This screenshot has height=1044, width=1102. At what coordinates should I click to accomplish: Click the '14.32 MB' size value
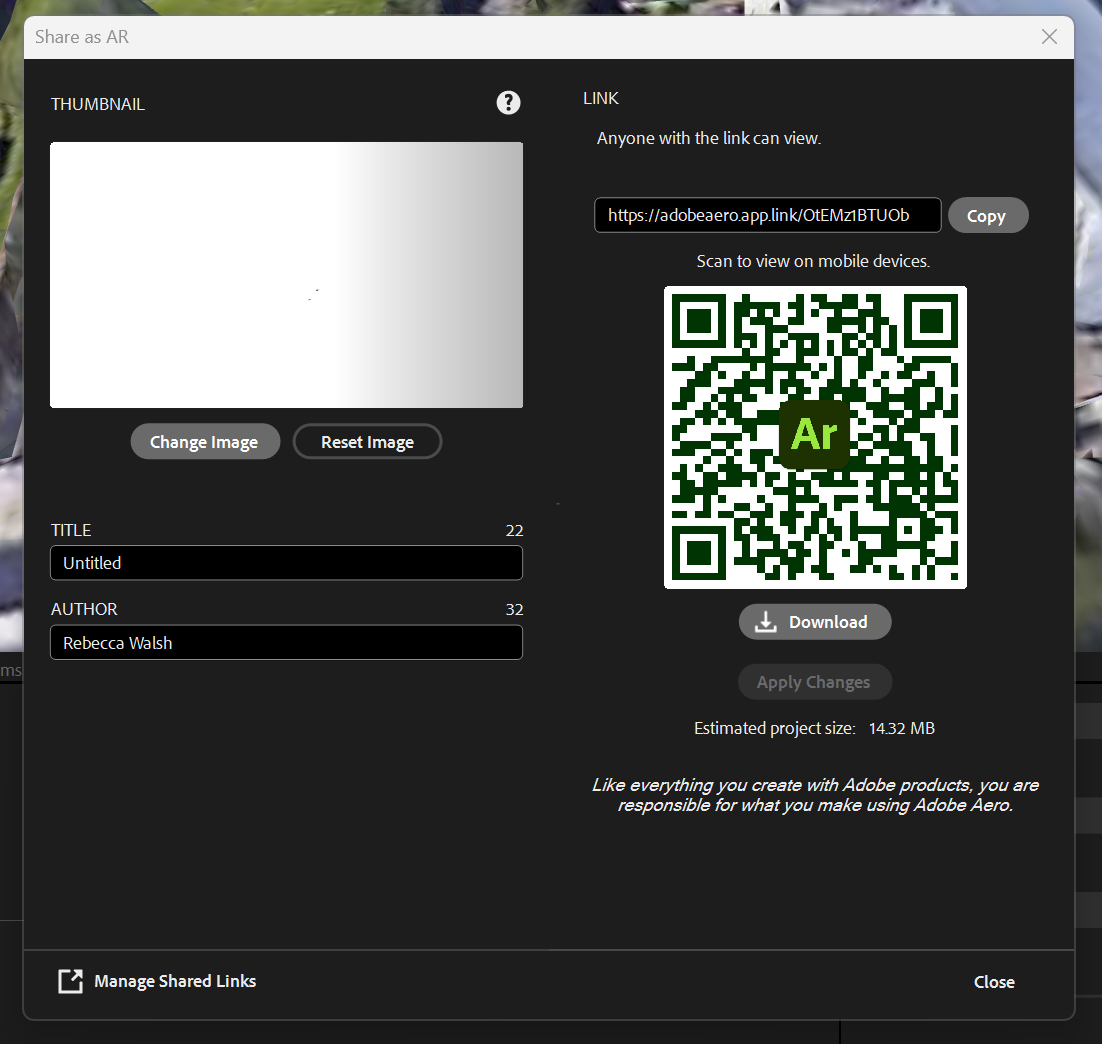point(902,728)
